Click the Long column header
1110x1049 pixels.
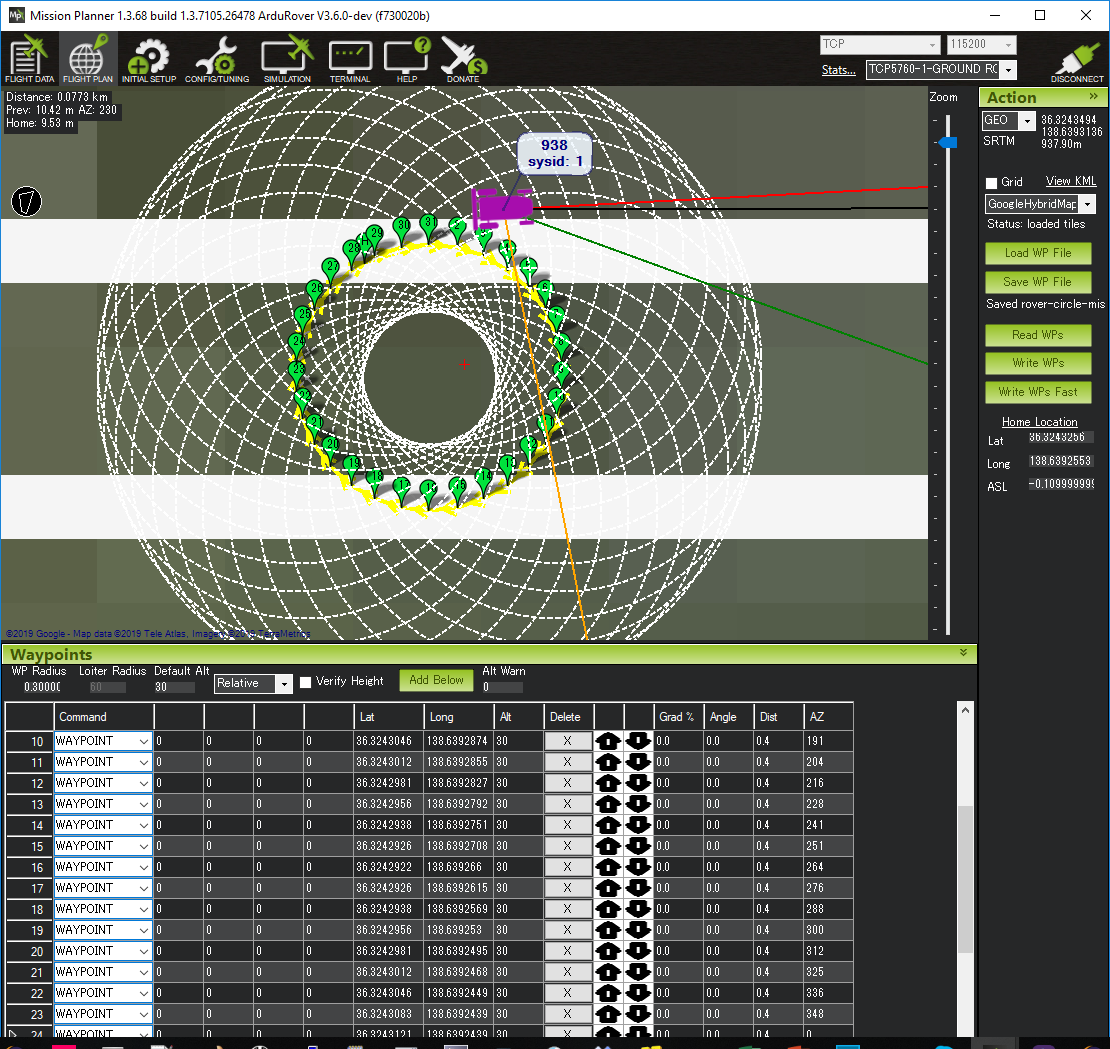coord(459,717)
